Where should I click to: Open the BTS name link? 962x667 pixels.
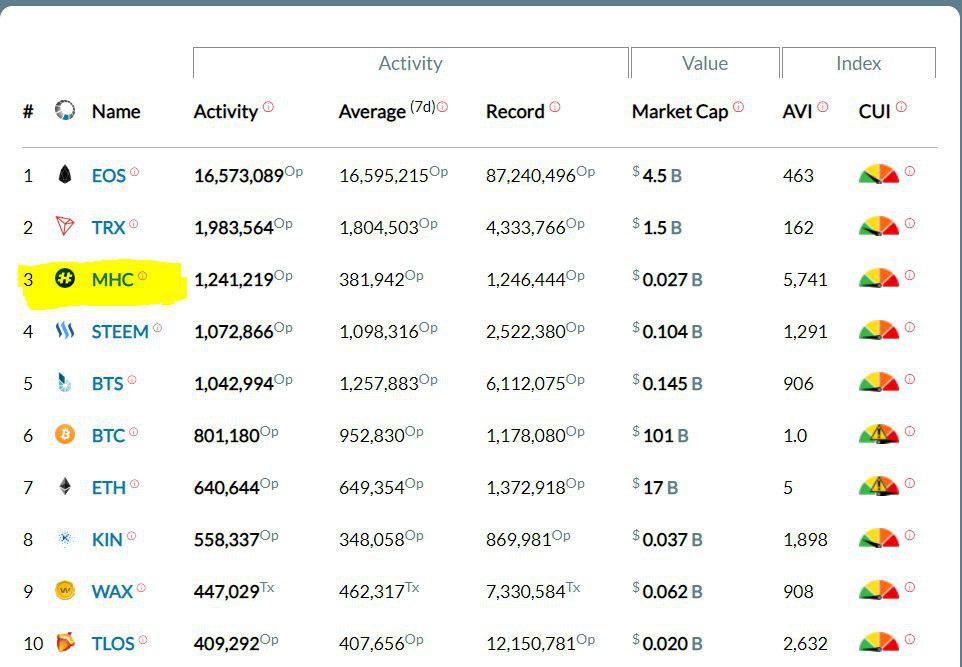point(107,384)
